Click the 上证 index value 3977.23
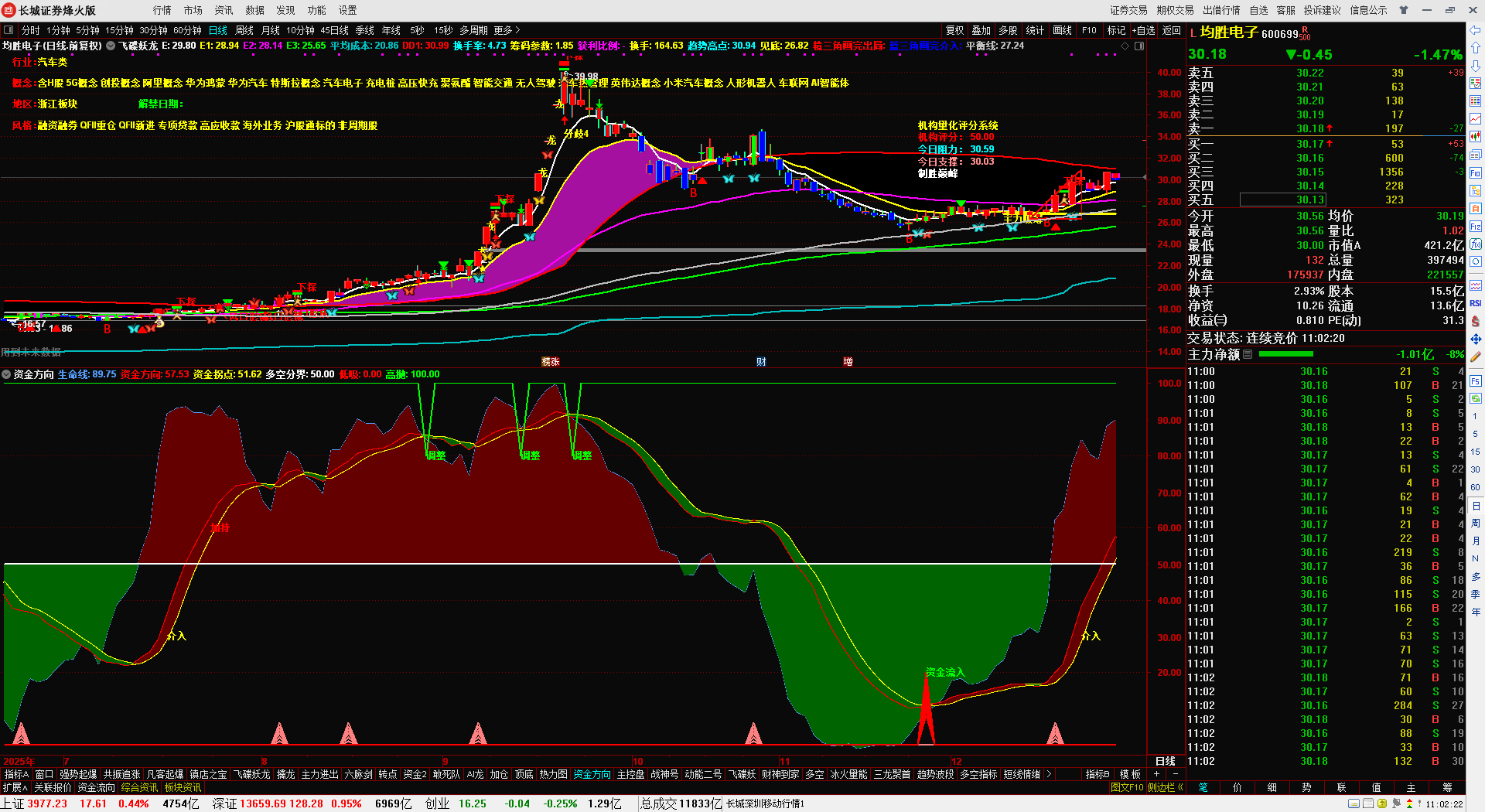The image size is (1485, 812). coord(47,803)
